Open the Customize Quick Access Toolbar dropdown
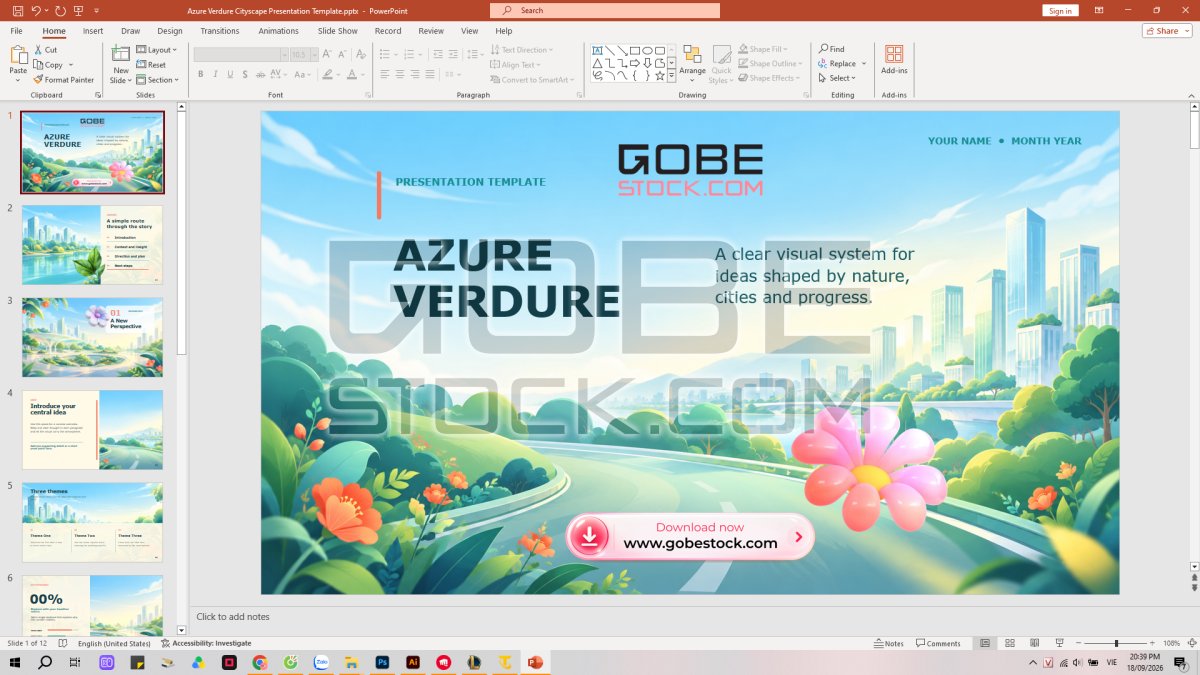The height and width of the screenshot is (675, 1200). (x=97, y=10)
